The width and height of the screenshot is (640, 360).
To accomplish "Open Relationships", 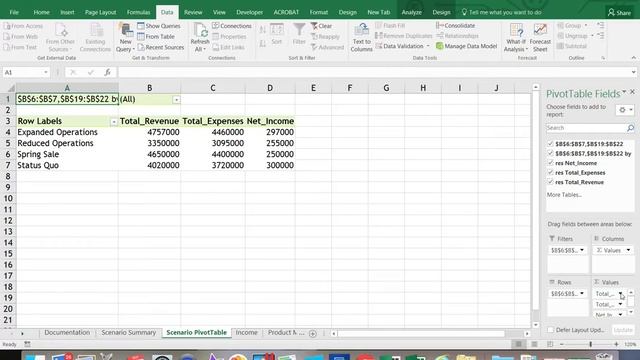I will (457, 36).
